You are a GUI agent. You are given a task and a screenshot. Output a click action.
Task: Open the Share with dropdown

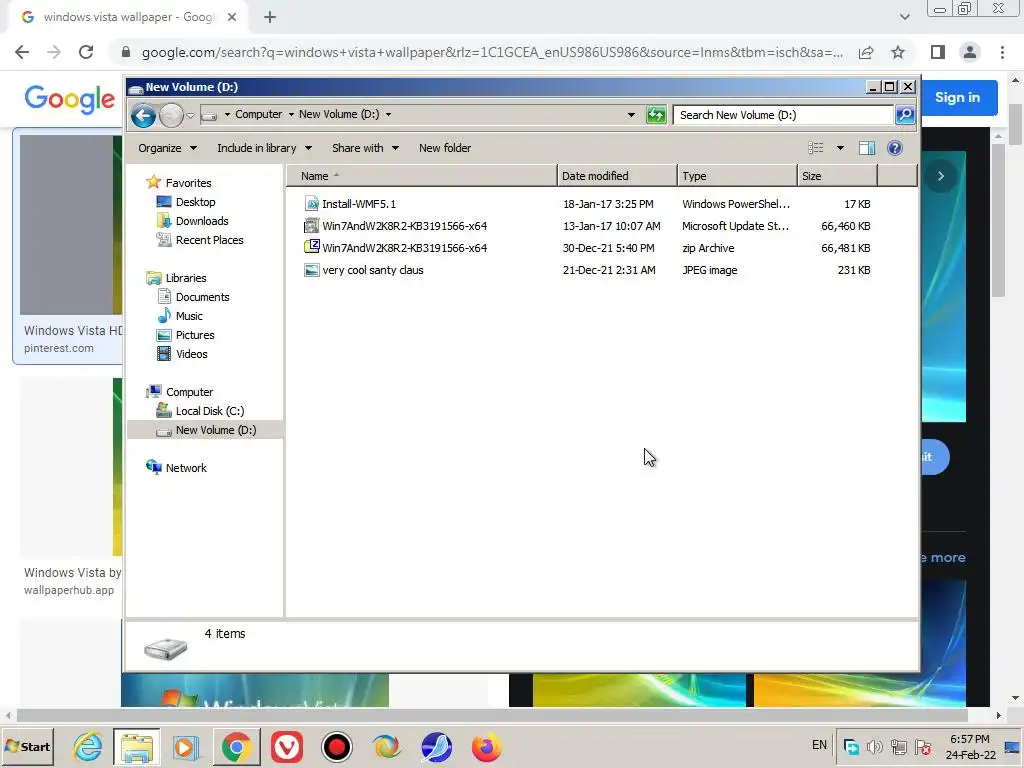pyautogui.click(x=365, y=148)
